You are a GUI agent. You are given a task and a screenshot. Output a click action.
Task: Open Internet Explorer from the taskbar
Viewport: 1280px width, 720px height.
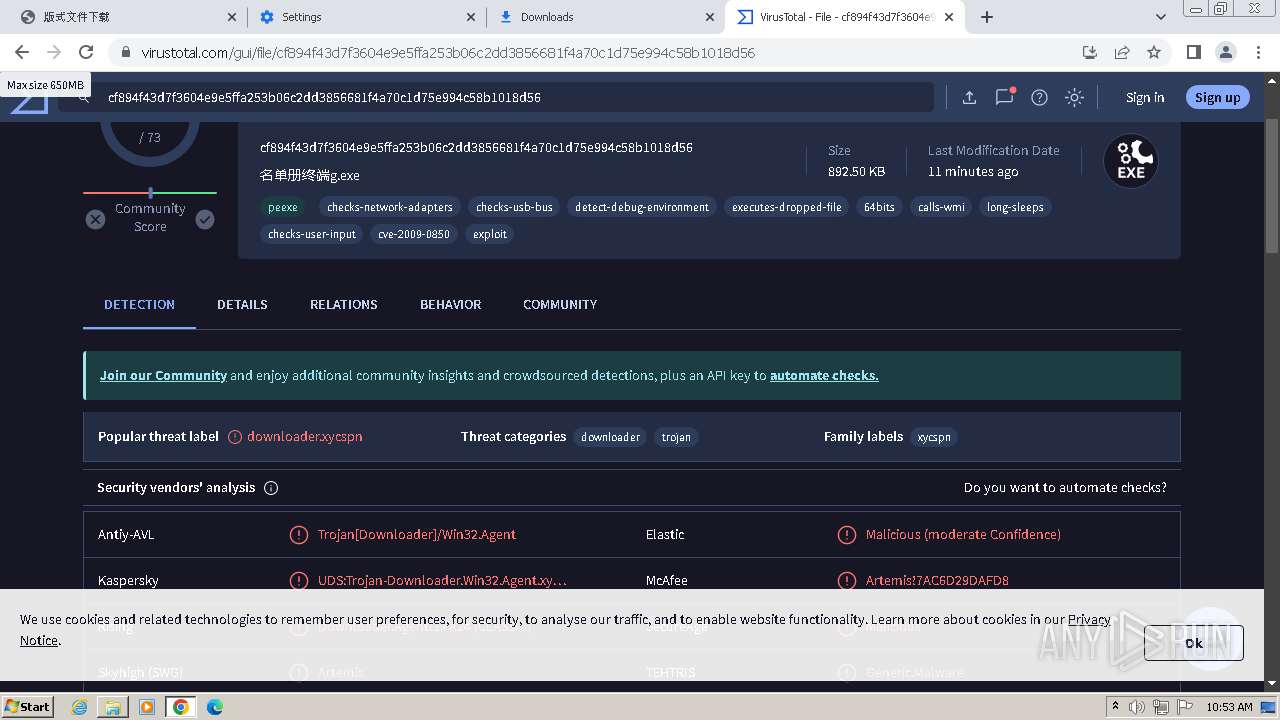(x=80, y=707)
